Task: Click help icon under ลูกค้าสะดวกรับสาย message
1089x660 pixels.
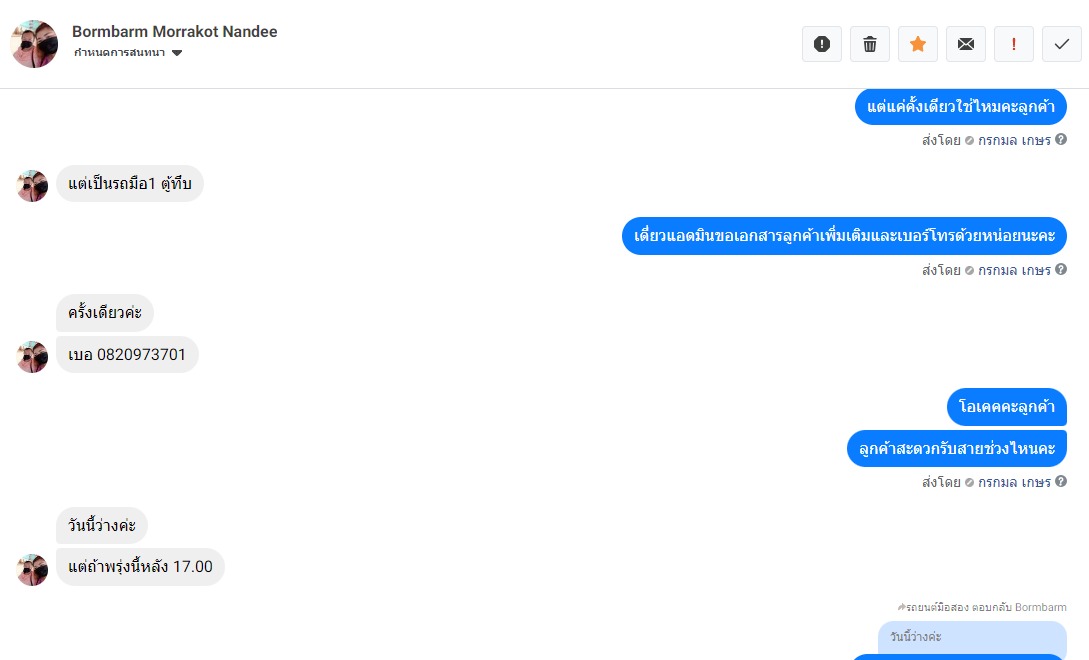Action: click(1061, 481)
